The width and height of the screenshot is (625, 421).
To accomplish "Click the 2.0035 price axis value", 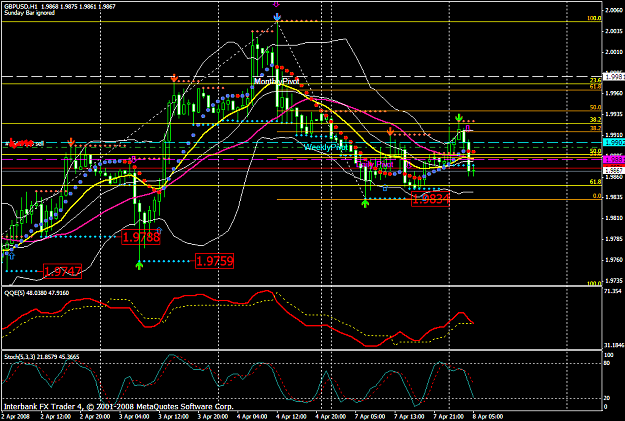I will tap(614, 31).
